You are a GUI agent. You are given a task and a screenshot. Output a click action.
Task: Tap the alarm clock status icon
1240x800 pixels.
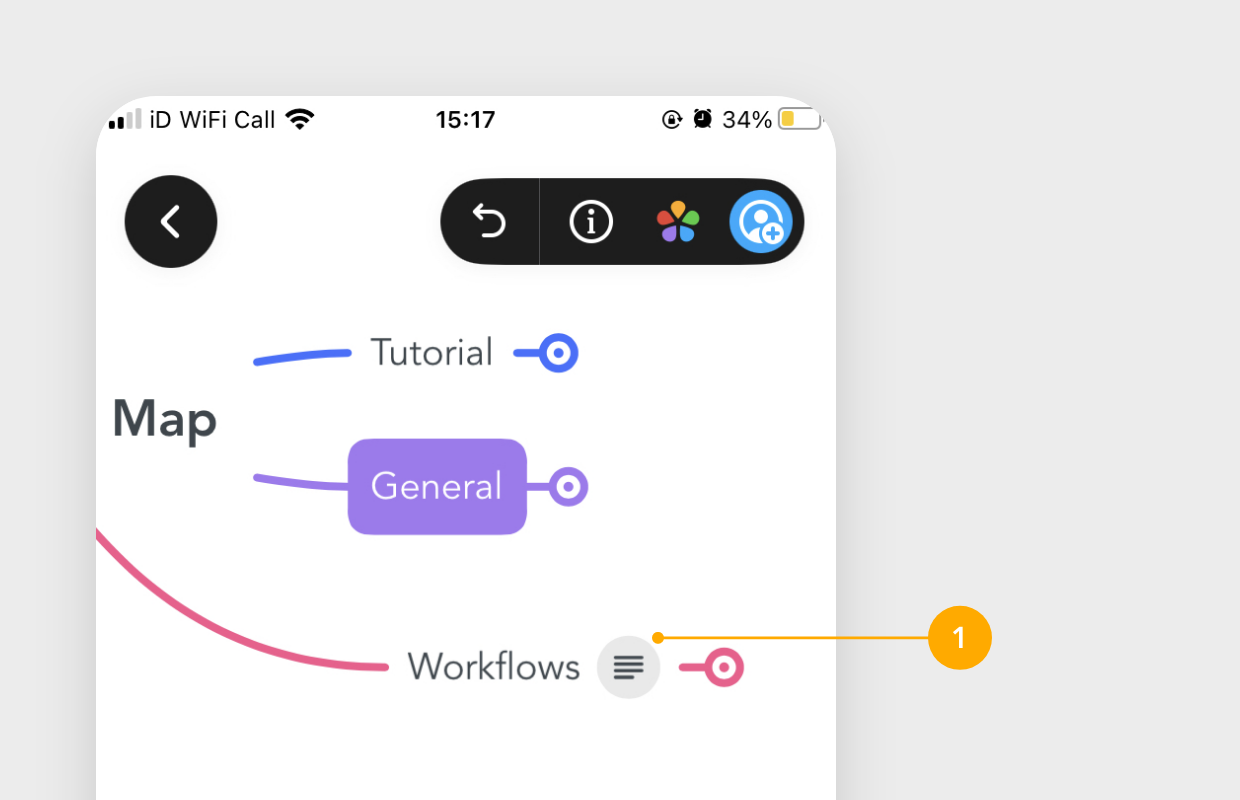703,120
